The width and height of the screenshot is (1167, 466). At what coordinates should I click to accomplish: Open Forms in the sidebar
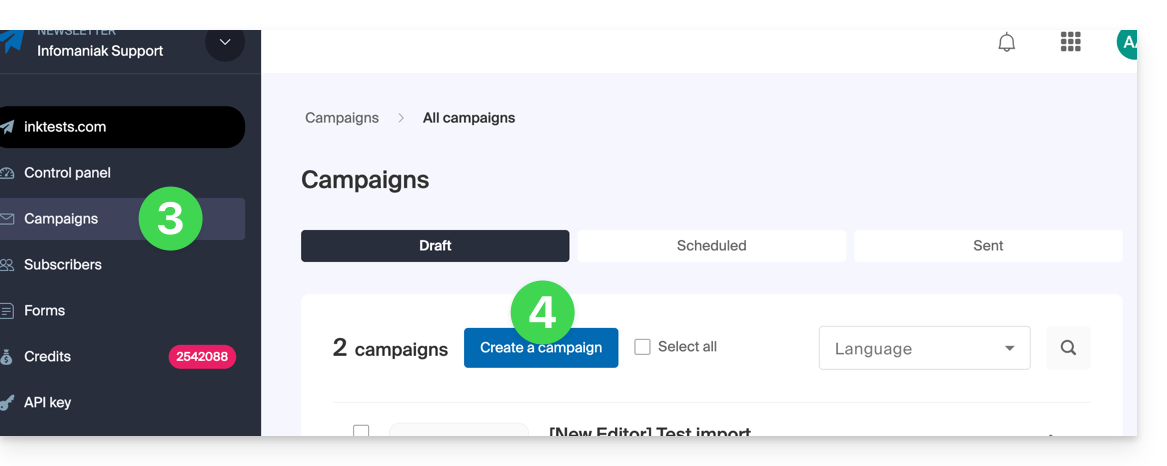[44, 311]
